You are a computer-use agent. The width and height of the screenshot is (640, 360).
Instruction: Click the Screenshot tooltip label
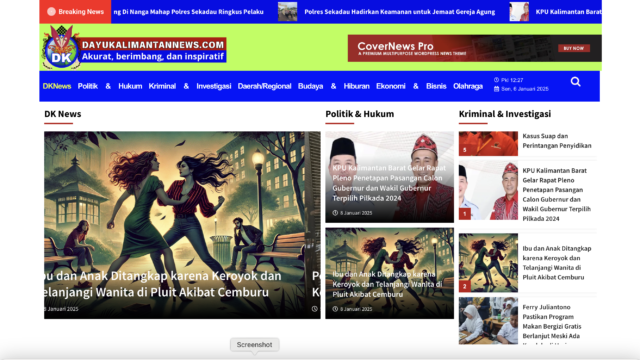click(254, 344)
